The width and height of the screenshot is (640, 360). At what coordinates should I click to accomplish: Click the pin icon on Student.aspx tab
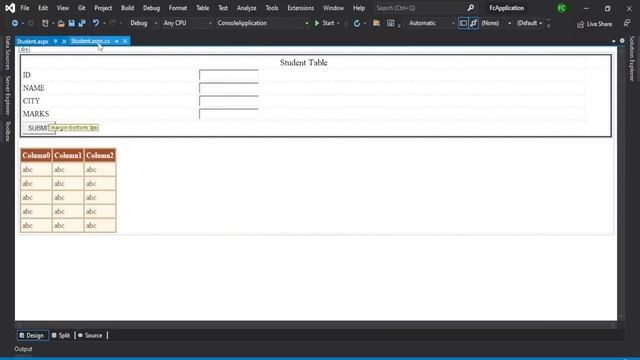pyautogui.click(x=56, y=41)
